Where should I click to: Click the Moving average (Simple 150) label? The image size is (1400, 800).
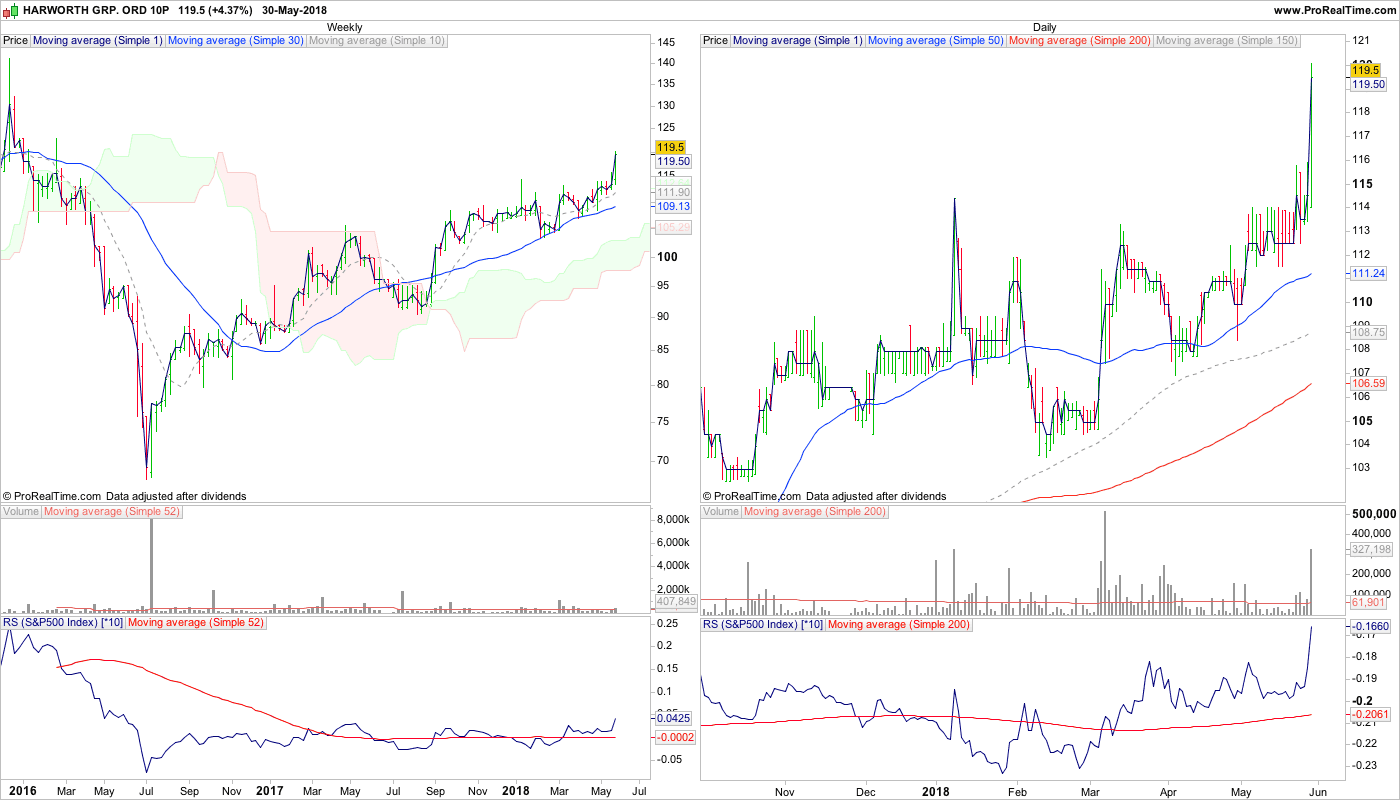[1227, 41]
